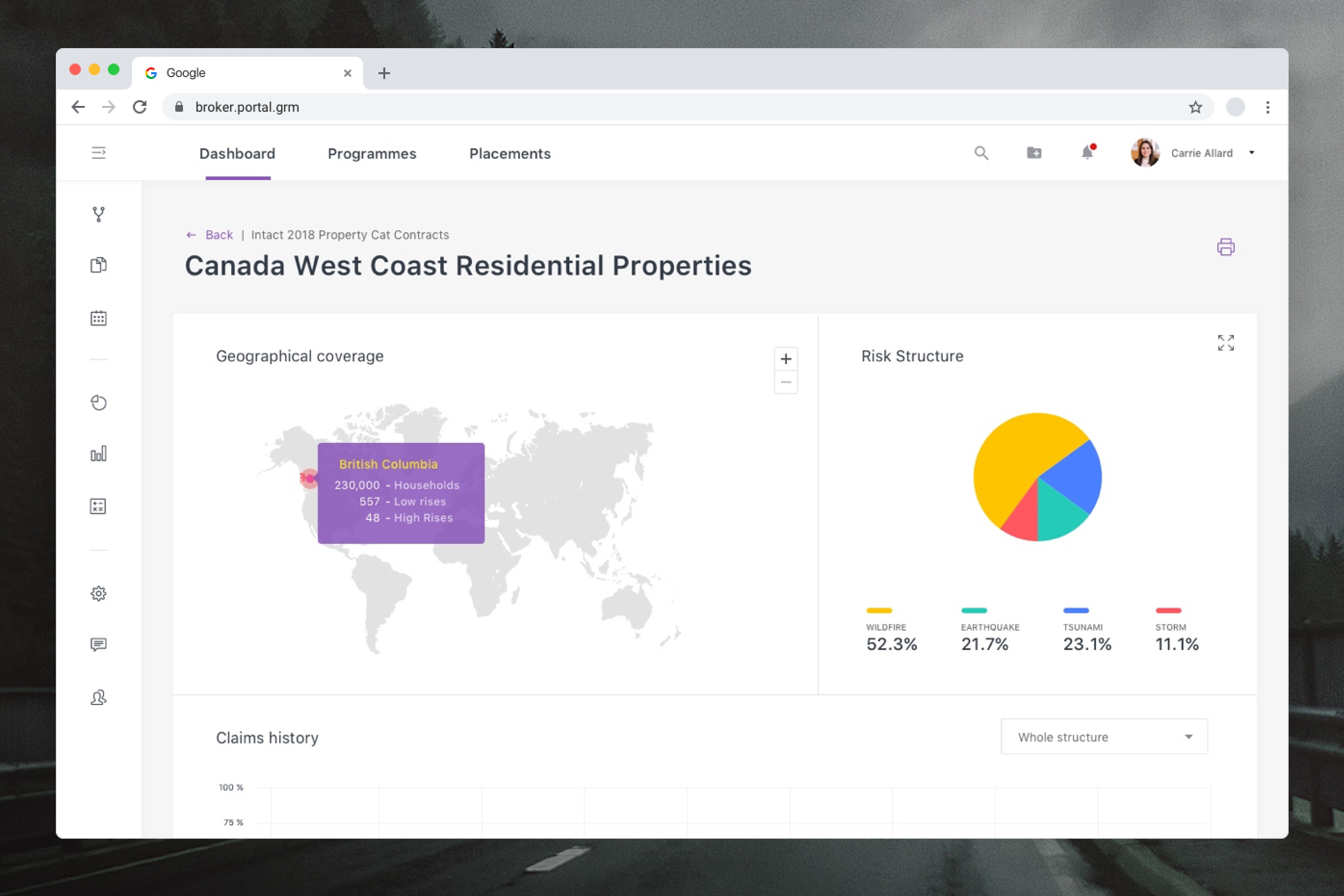Screen dimensions: 1344x896
Task: Click the browser forward arrow
Action: pyautogui.click(x=108, y=107)
